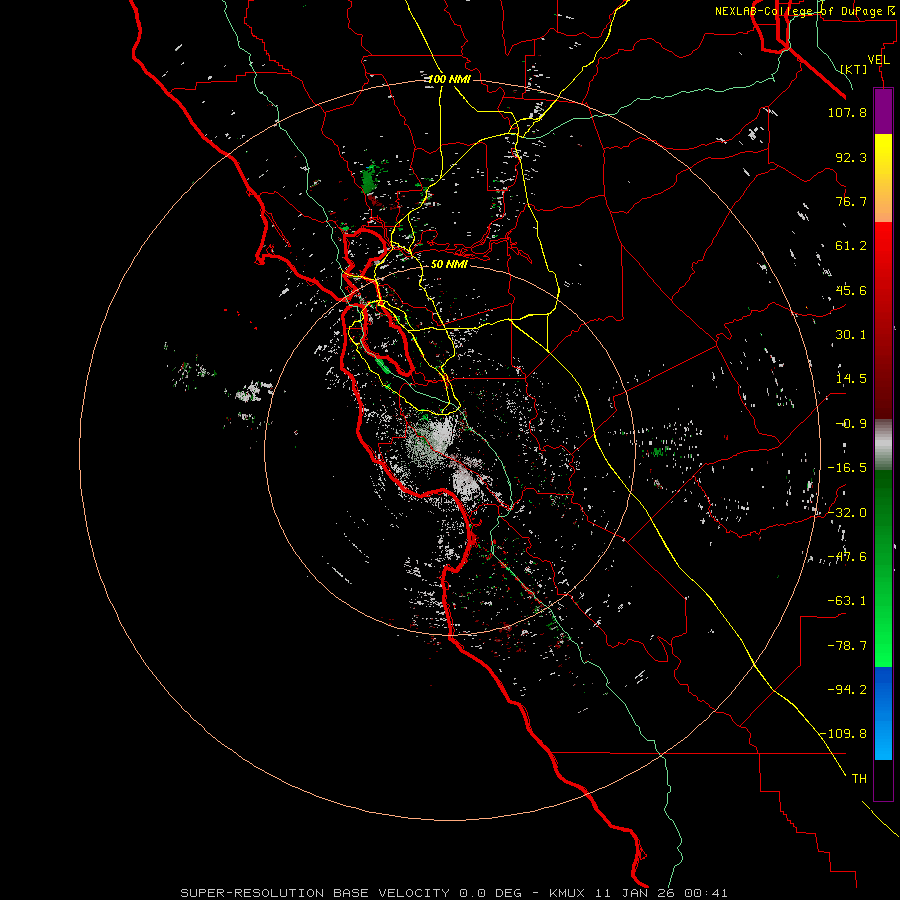
Task: Click the NEXLAB-College of DuPage label
Action: coord(804,11)
